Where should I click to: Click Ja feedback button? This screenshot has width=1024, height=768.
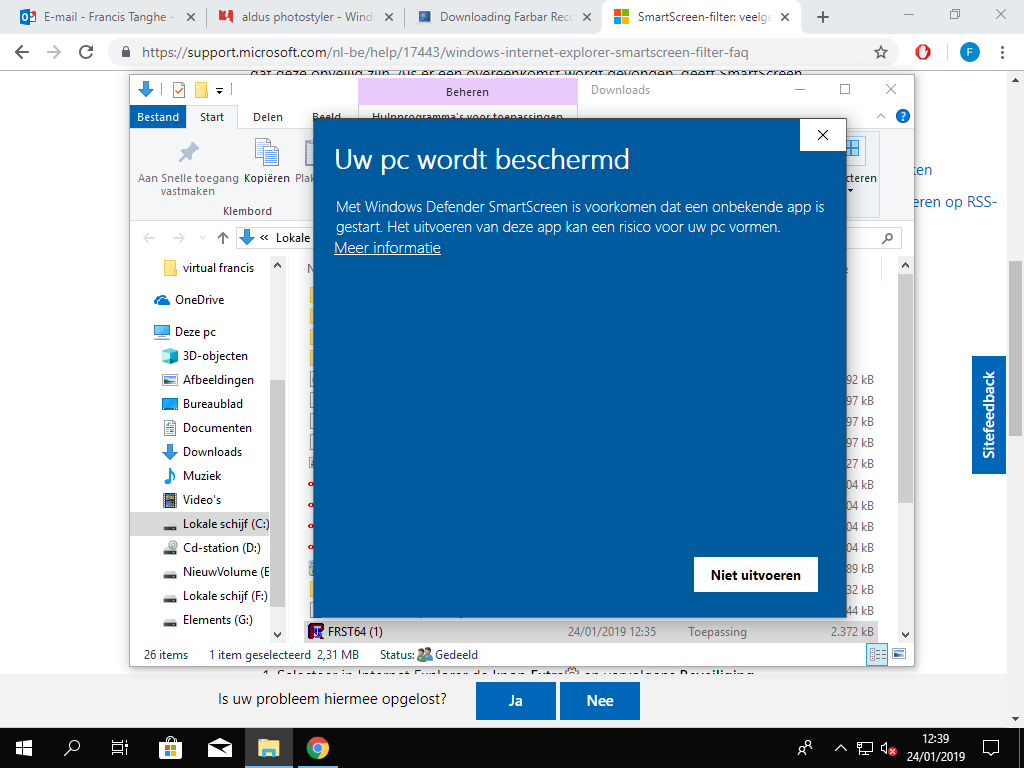(x=516, y=701)
